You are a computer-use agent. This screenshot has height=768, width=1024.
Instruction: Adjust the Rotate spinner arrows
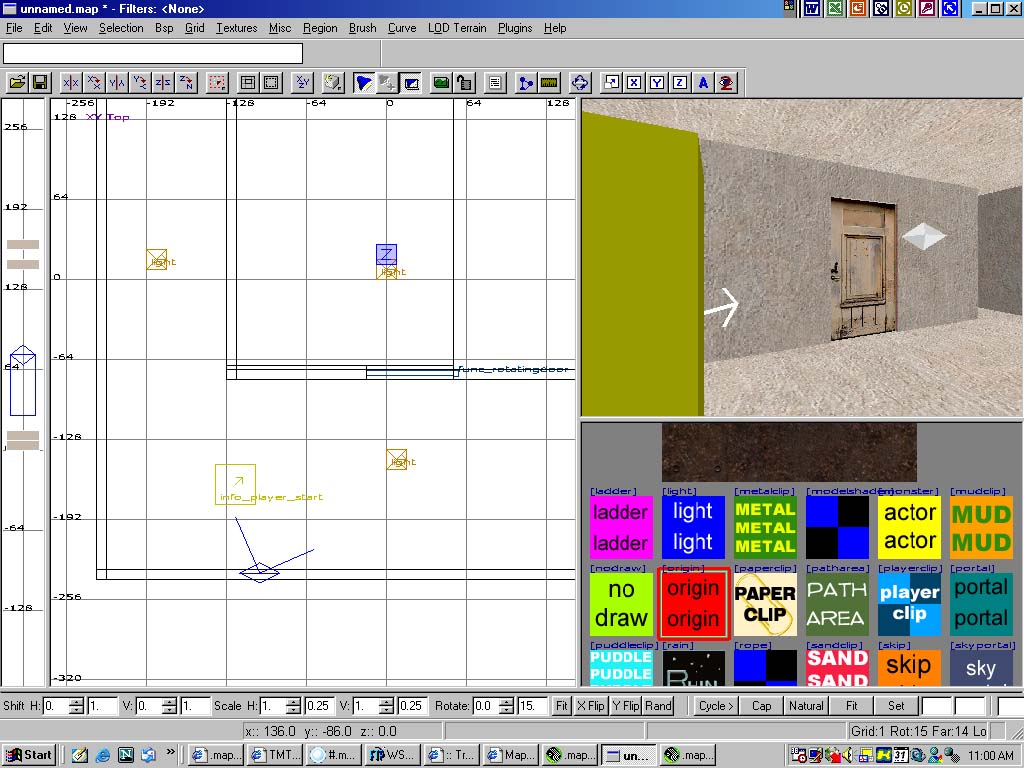(506, 705)
